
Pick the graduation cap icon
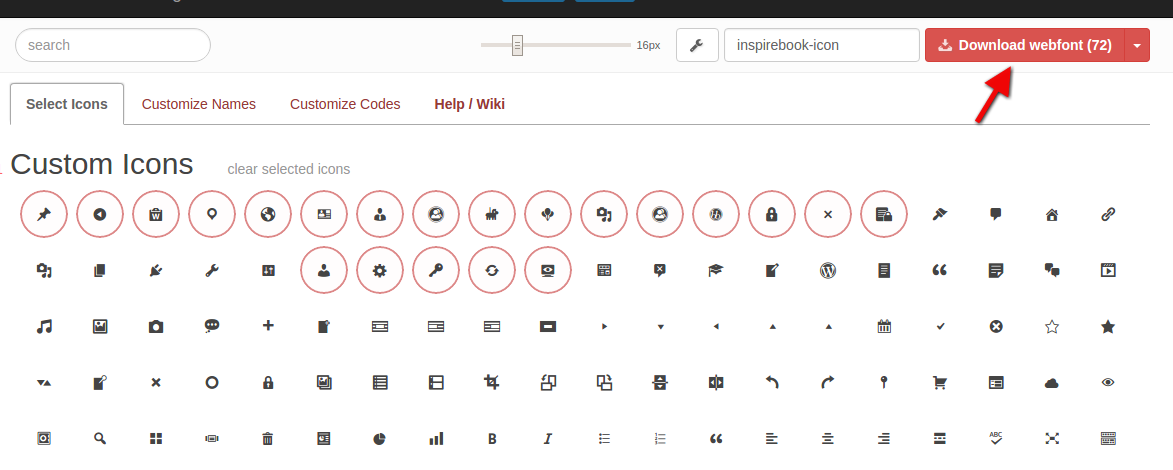(x=715, y=270)
